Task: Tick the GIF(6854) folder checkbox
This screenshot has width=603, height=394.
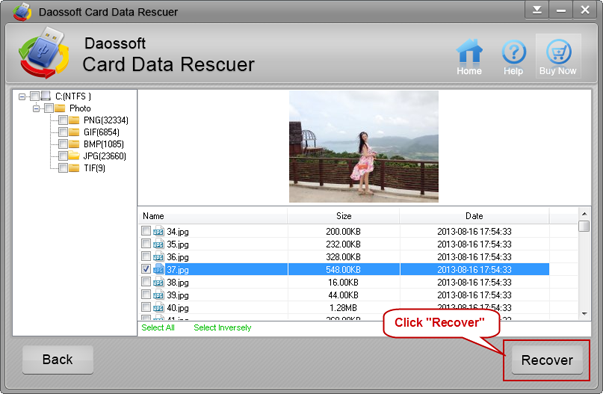Action: (63, 132)
